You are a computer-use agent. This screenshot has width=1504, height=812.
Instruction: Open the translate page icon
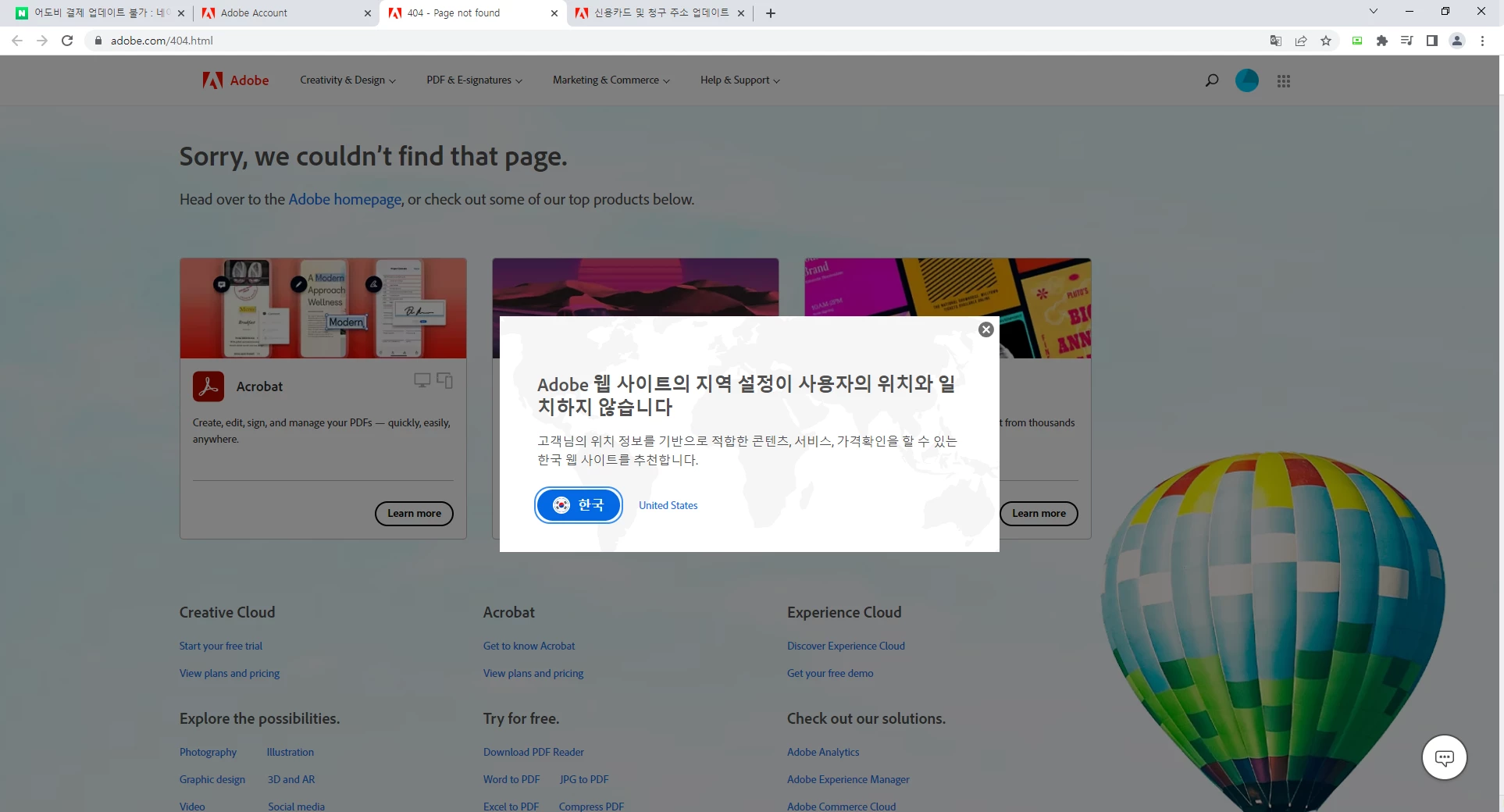pyautogui.click(x=1276, y=41)
